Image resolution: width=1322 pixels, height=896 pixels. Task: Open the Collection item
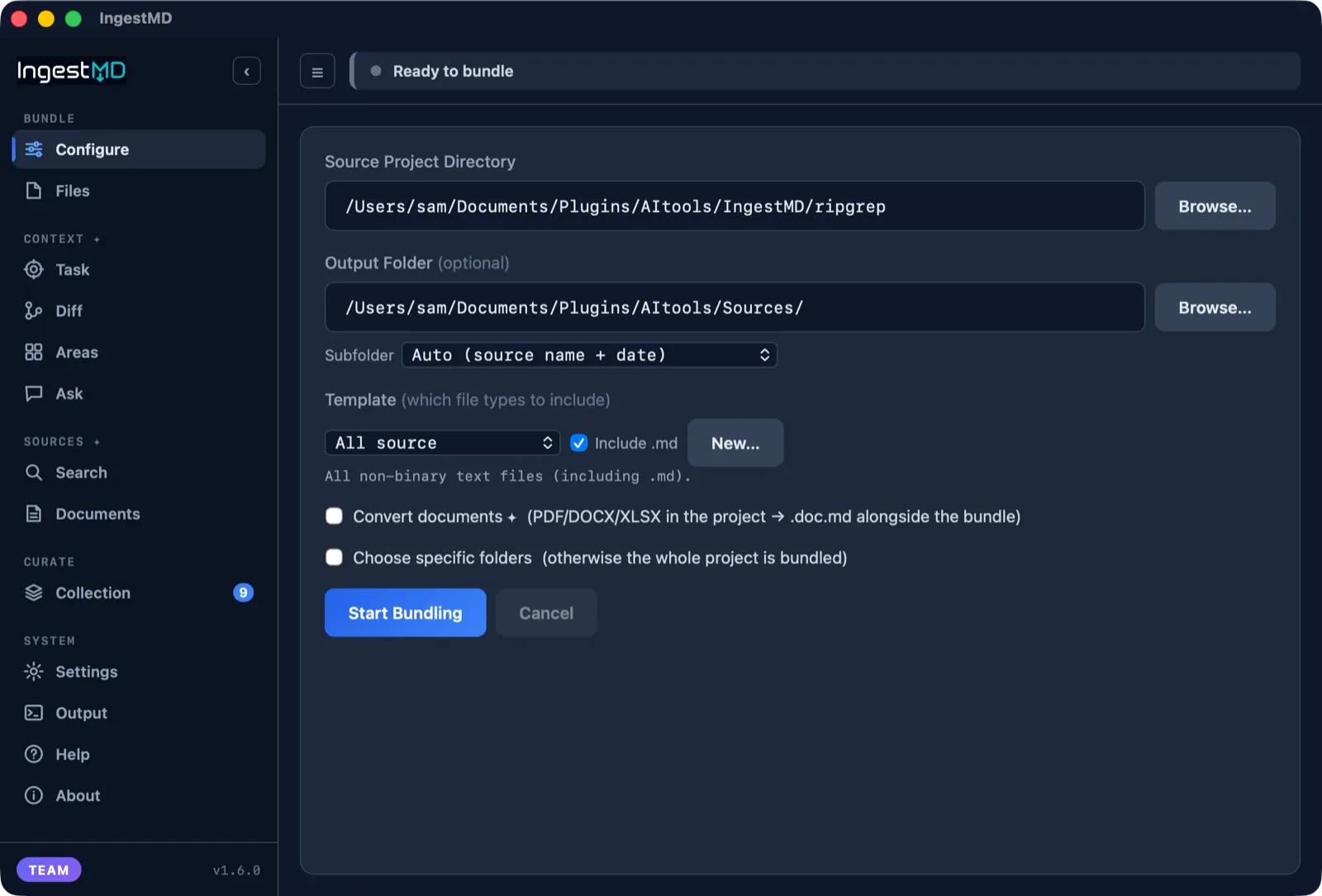coord(139,593)
